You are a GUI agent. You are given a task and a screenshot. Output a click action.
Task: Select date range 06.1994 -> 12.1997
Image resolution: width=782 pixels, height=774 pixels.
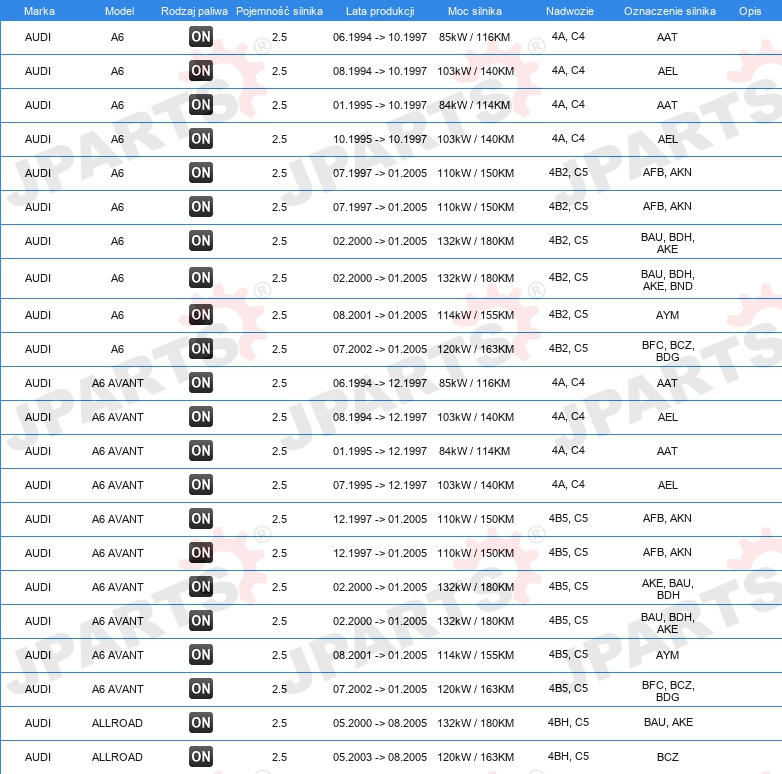point(380,383)
